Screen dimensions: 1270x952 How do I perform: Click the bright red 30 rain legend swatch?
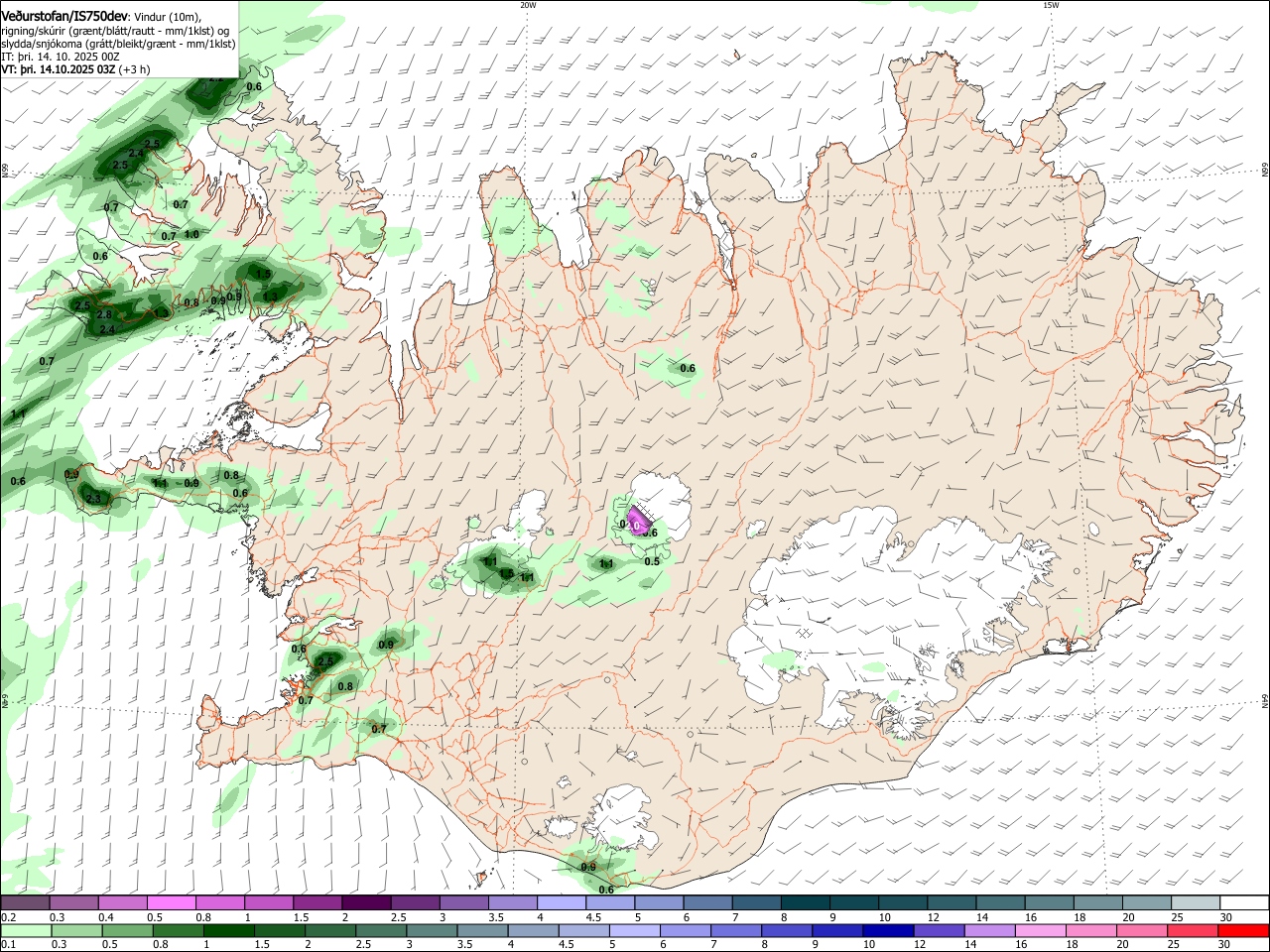1244,930
